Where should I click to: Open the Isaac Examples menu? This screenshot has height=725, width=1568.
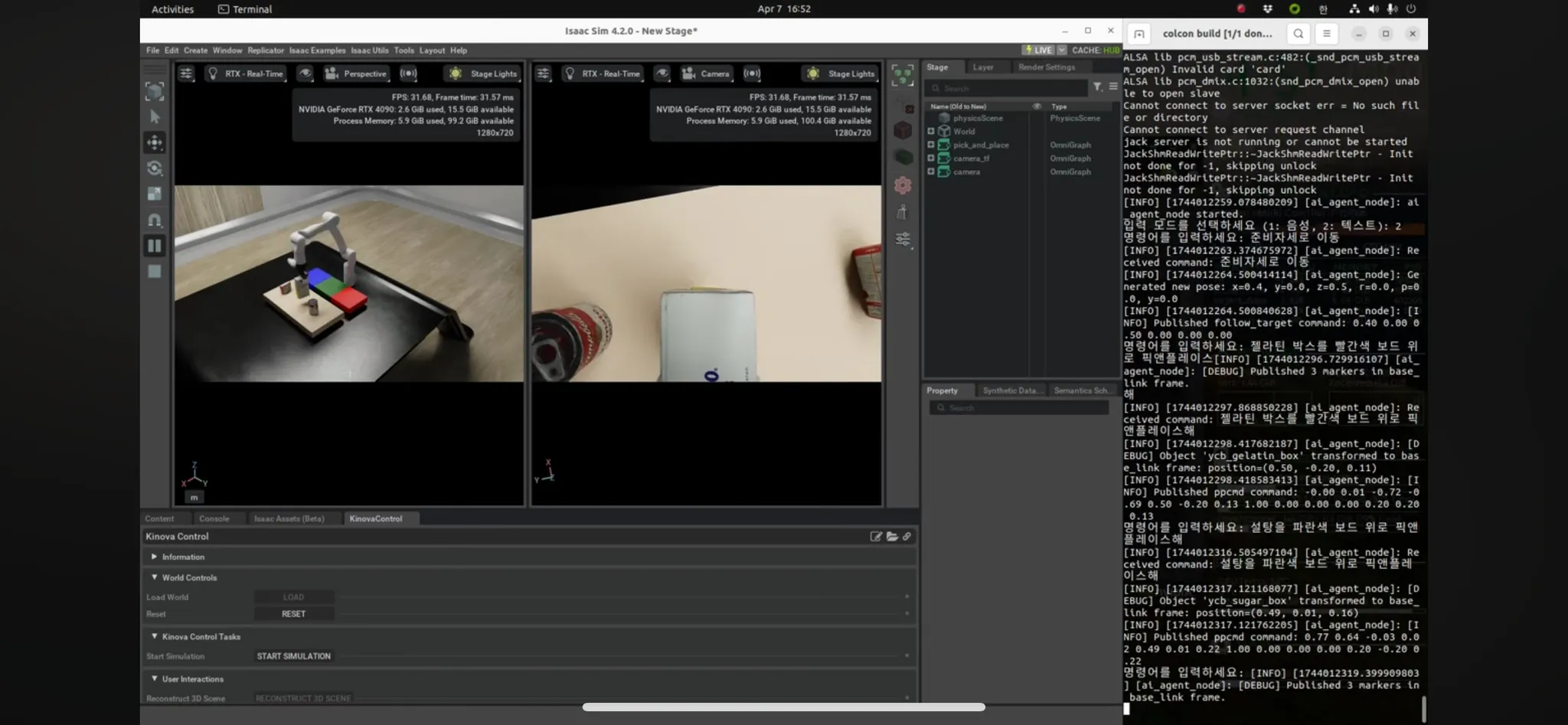click(317, 51)
